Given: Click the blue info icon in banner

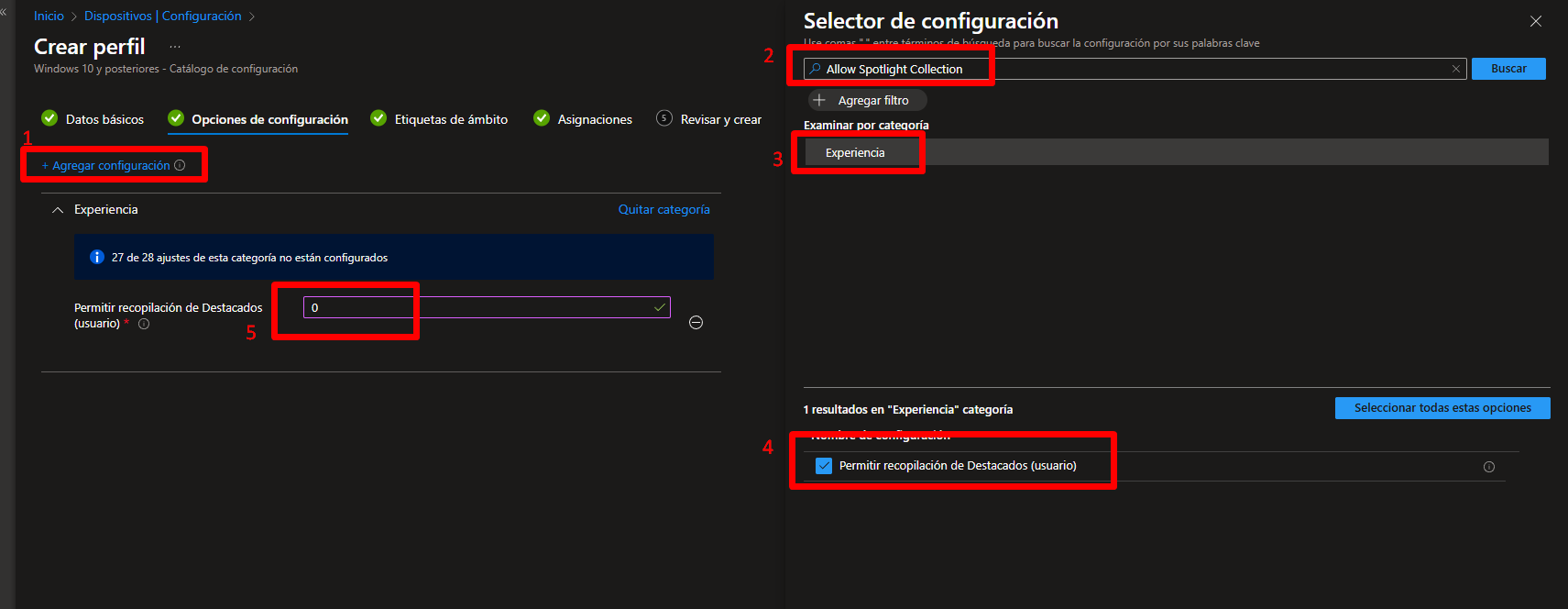Looking at the screenshot, I should click(x=96, y=258).
